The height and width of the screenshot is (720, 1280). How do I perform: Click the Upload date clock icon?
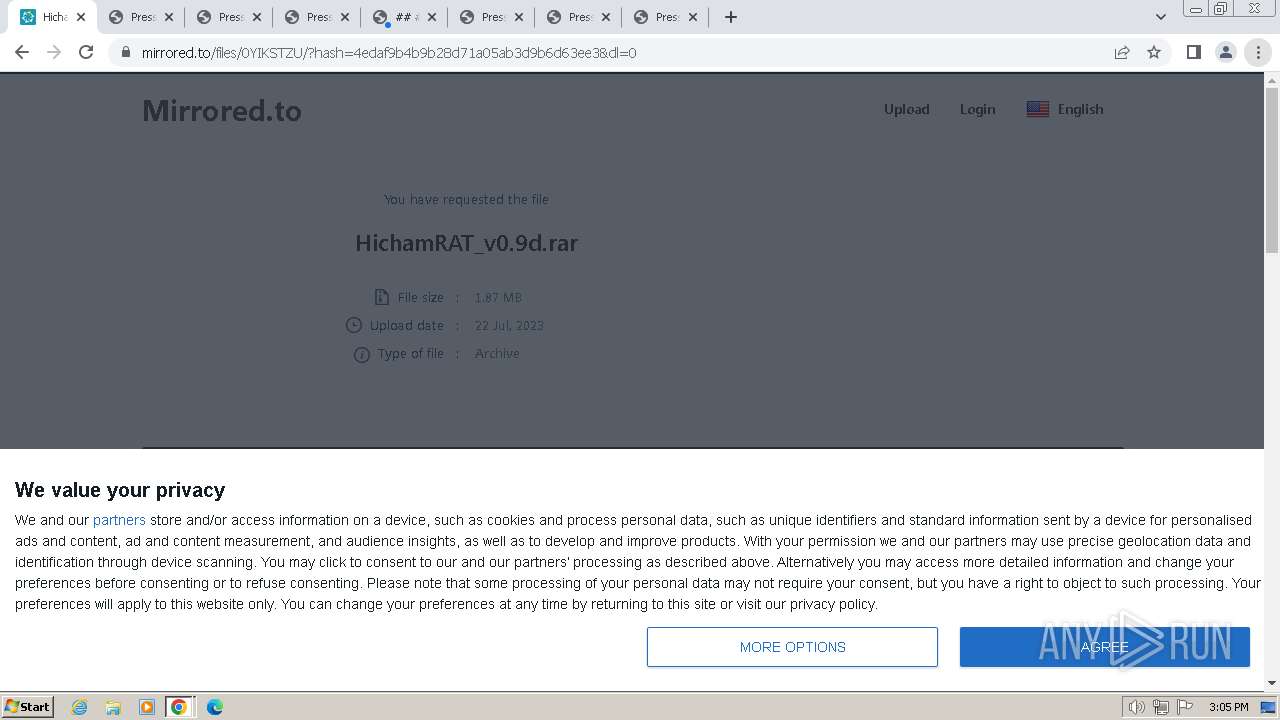(353, 325)
